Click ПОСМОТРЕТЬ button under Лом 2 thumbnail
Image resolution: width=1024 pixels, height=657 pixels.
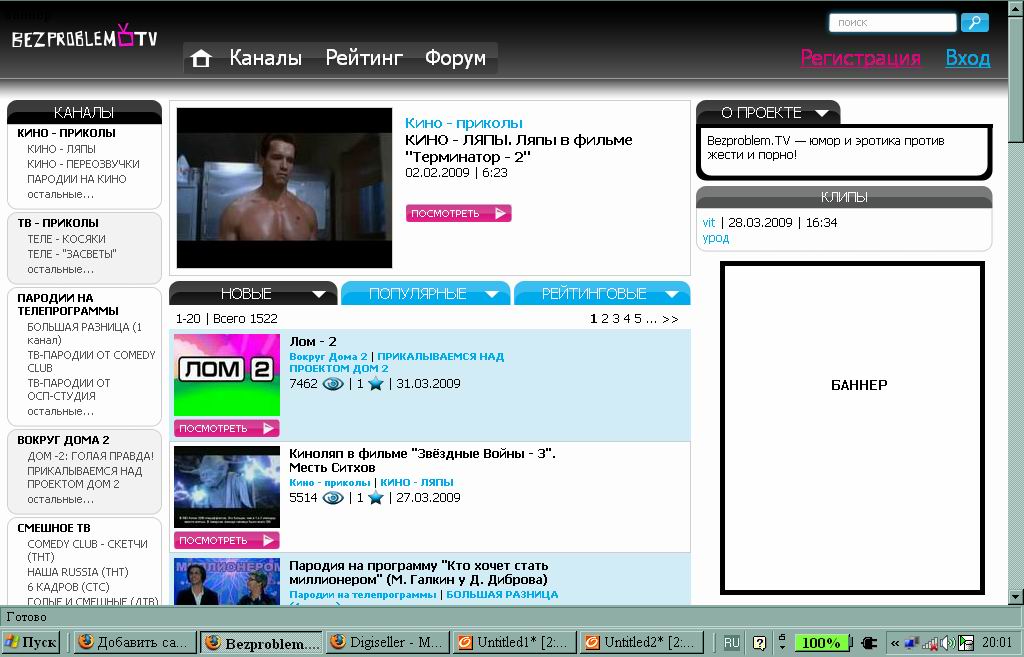pyautogui.click(x=227, y=428)
